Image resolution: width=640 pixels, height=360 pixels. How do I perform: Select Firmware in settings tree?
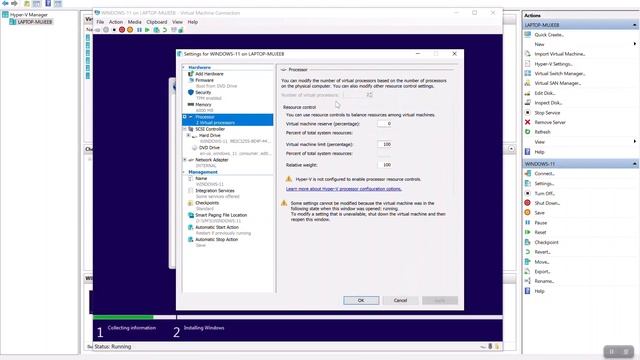[204, 80]
